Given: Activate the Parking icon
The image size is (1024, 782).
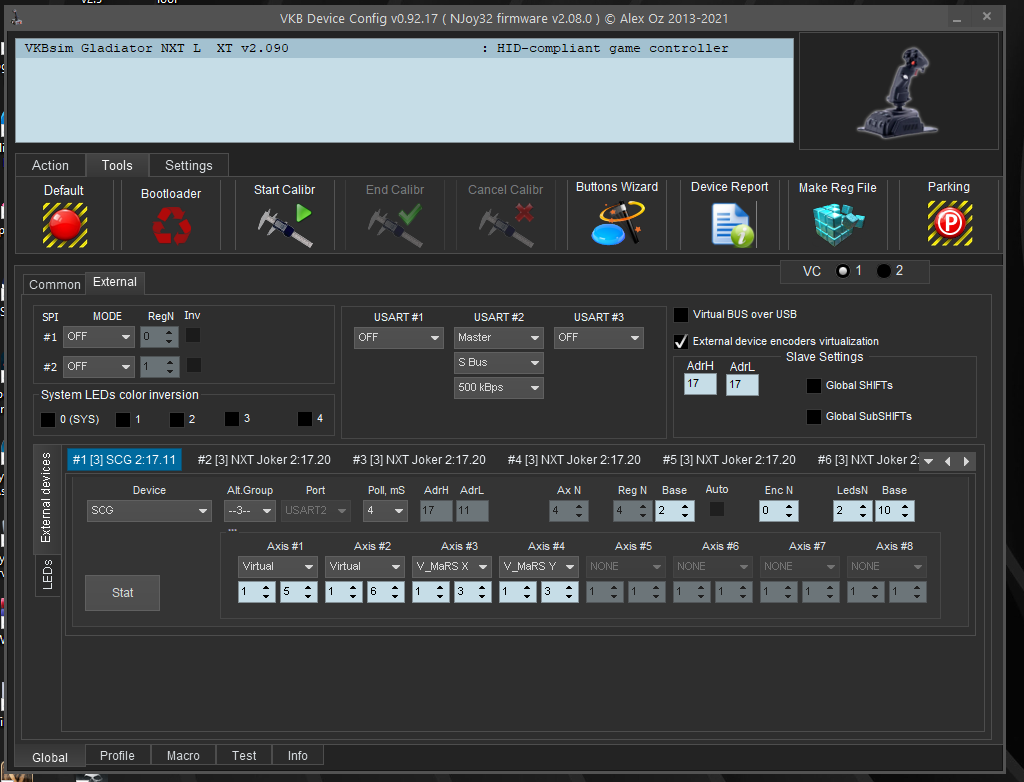Looking at the screenshot, I should click(x=948, y=224).
